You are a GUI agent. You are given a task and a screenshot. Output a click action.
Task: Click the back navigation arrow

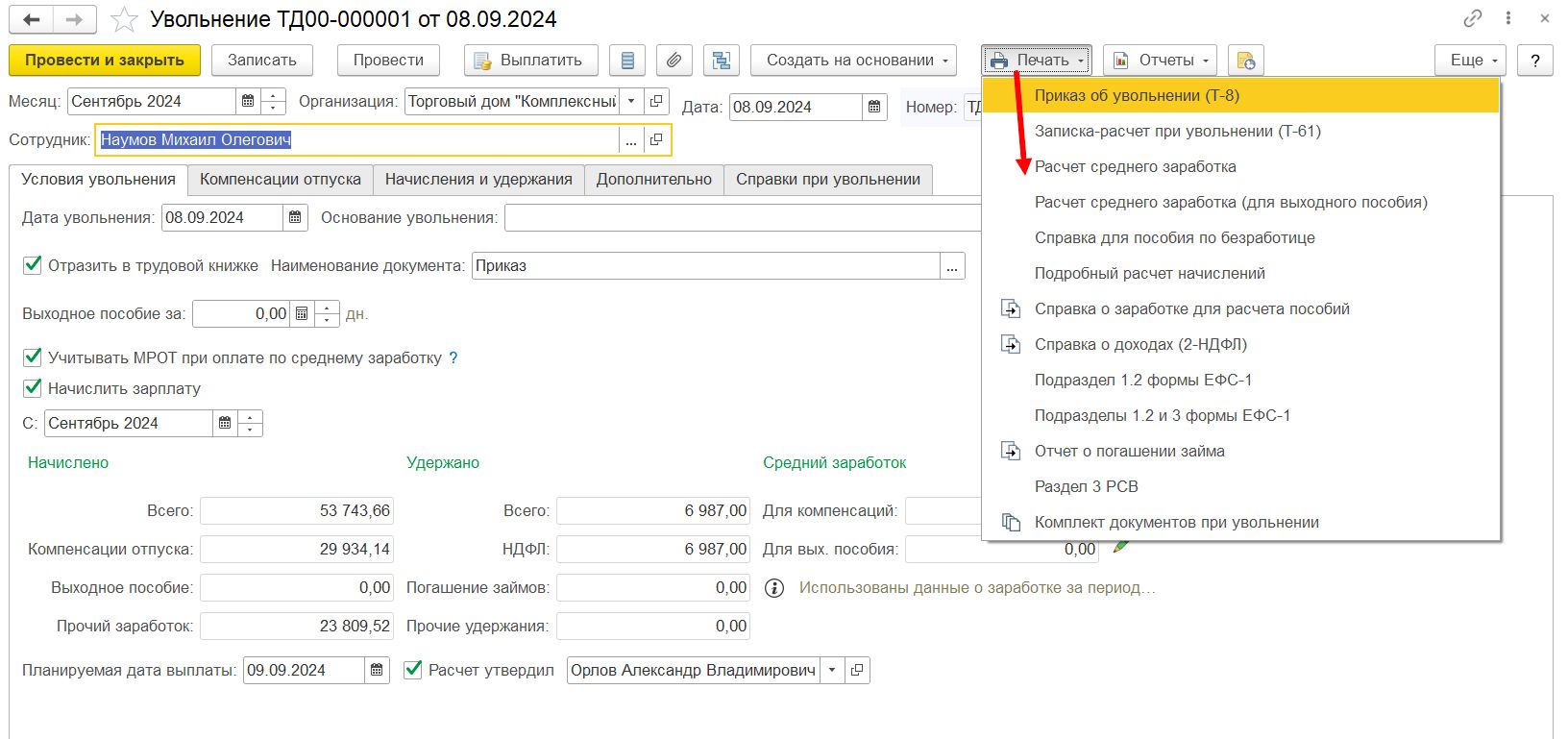[x=31, y=19]
